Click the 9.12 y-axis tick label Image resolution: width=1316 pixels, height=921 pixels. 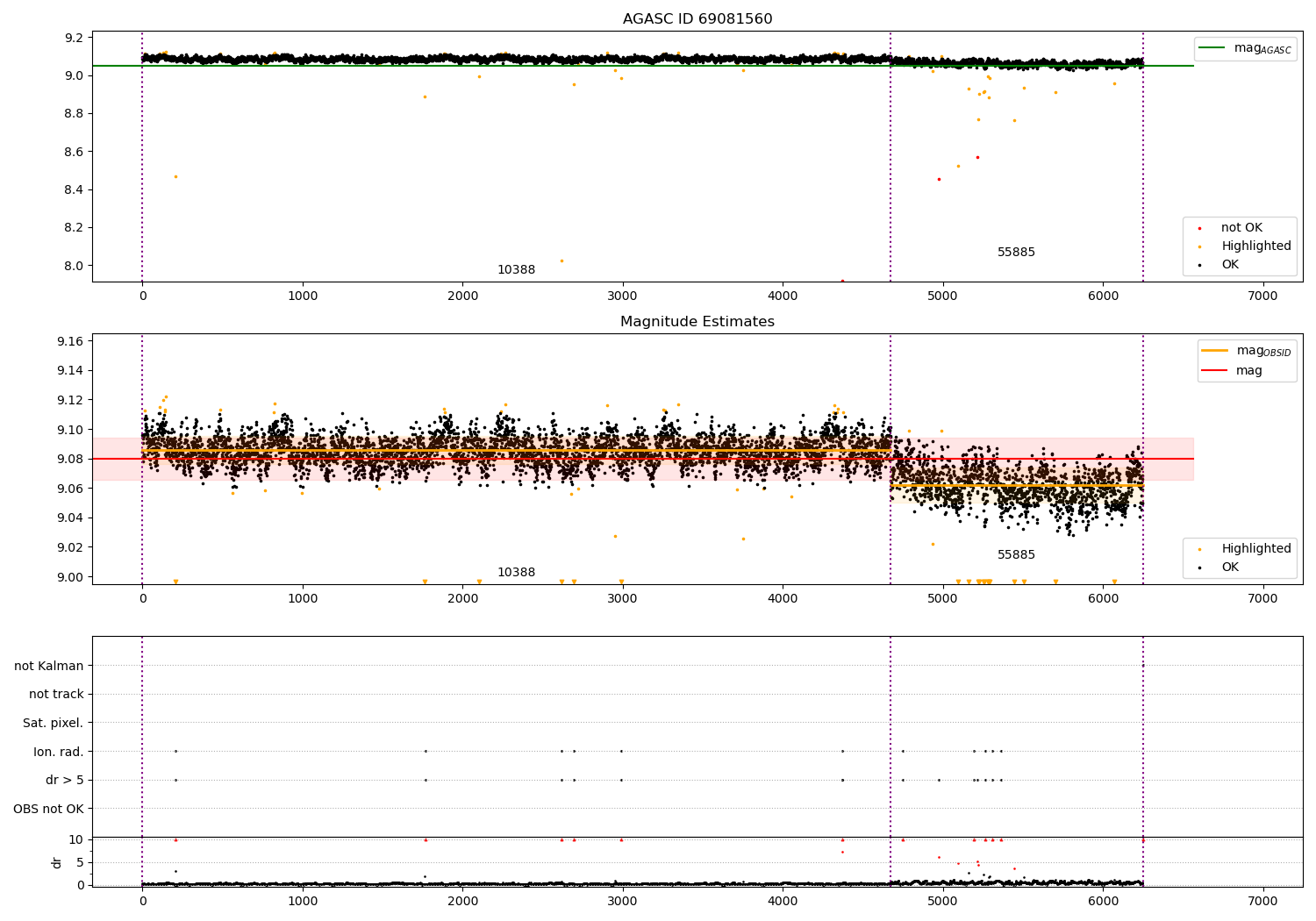tap(70, 400)
